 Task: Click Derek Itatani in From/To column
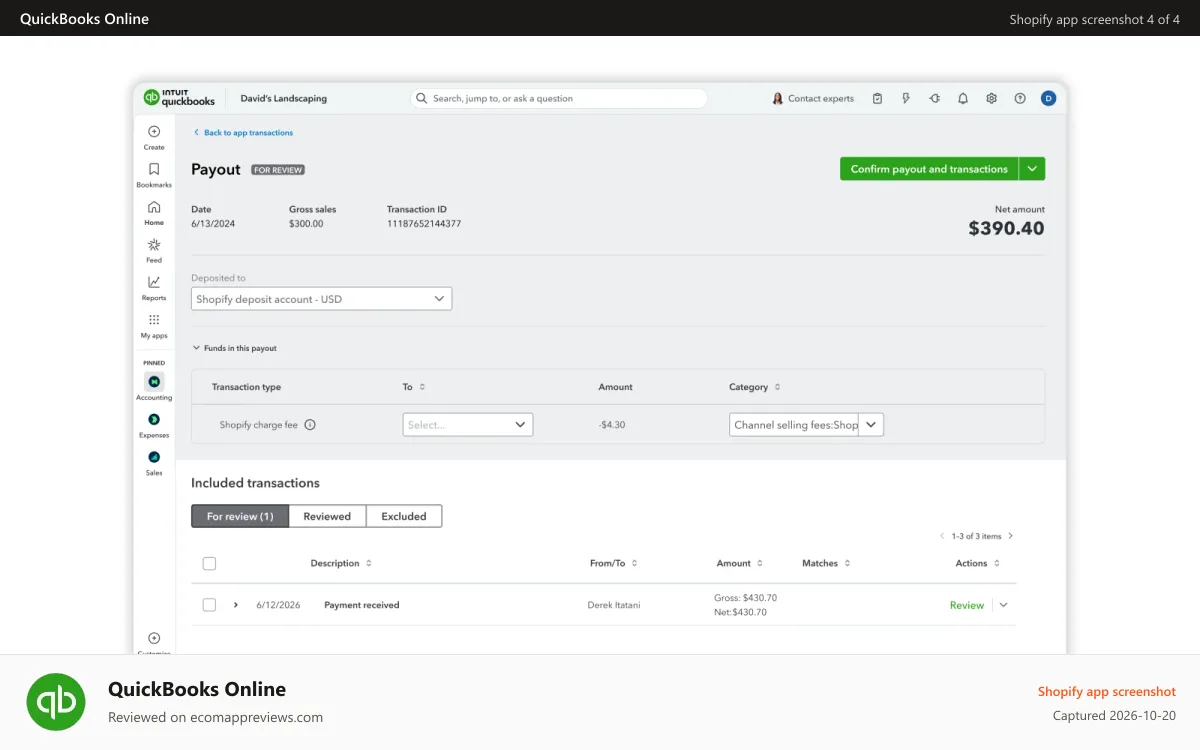(614, 605)
